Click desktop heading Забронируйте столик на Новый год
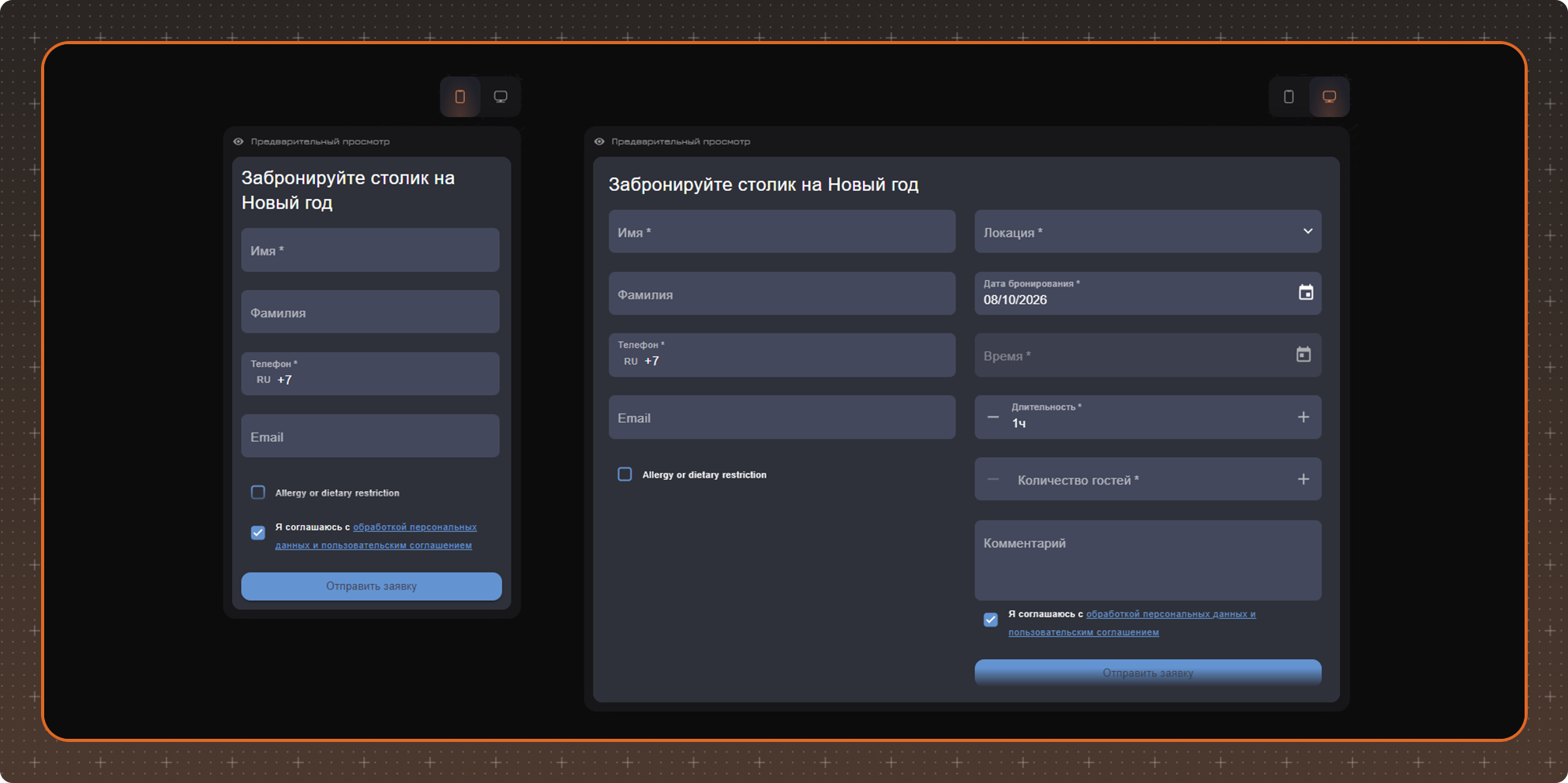The image size is (1568, 783). click(x=763, y=185)
